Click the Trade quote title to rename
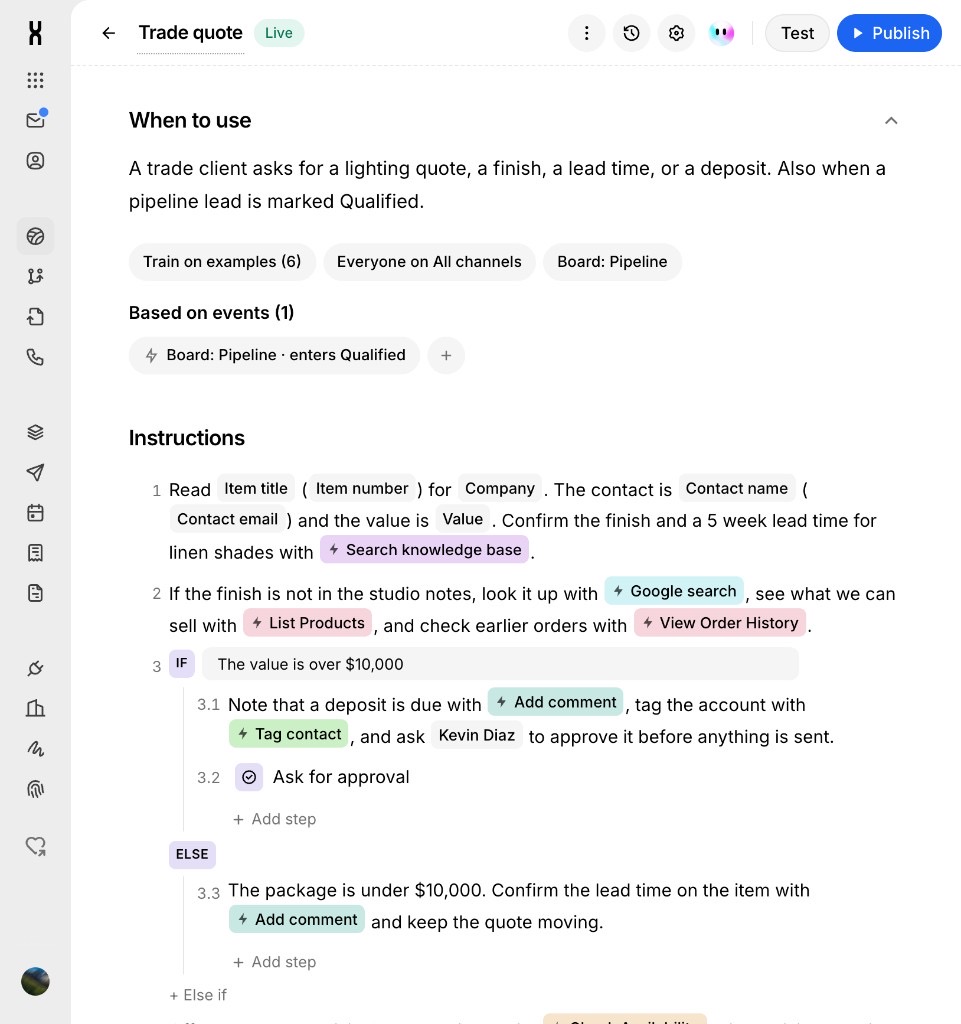This screenshot has width=961, height=1024. tap(191, 33)
